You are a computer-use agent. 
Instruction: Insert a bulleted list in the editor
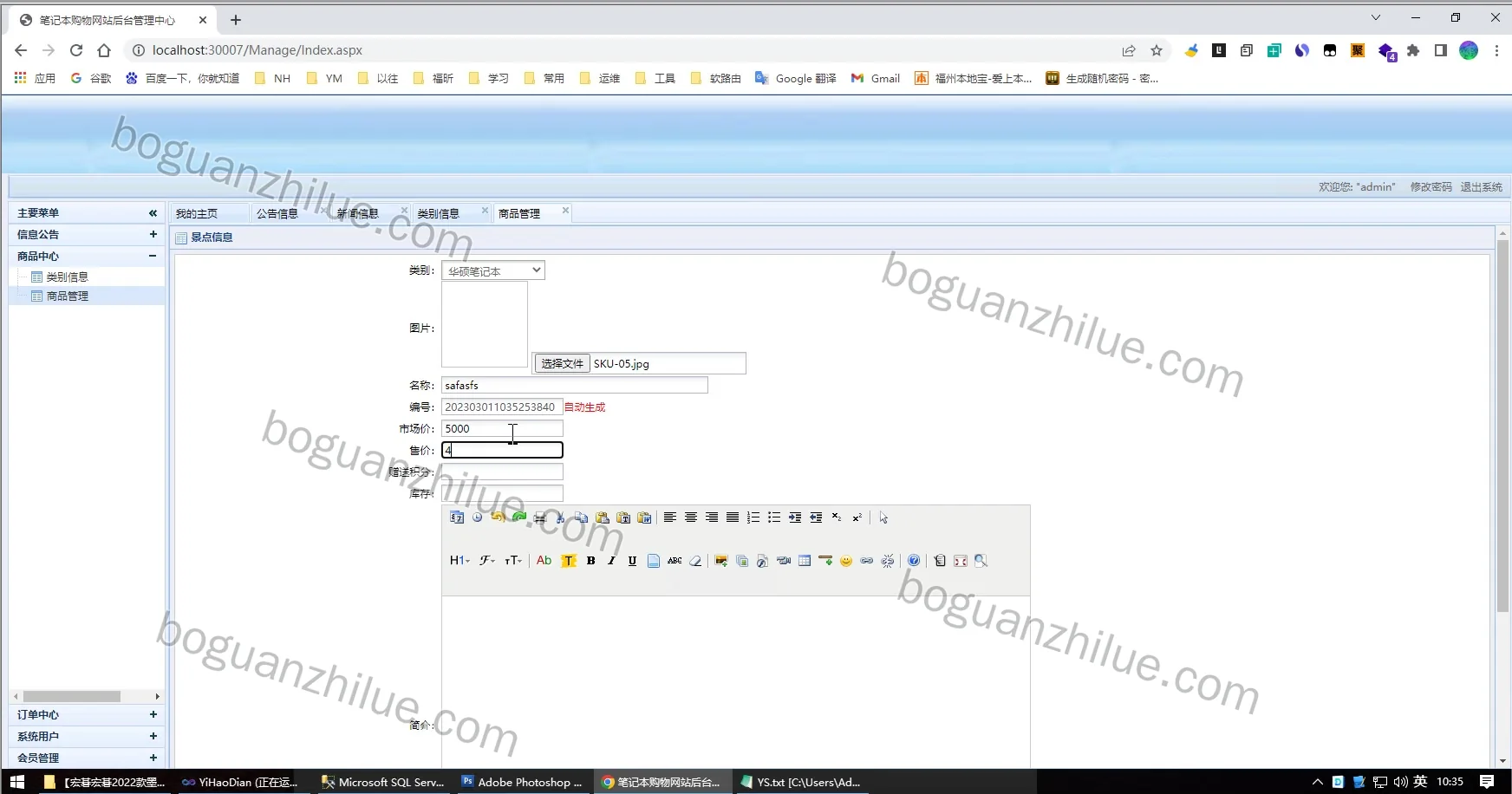tap(774, 517)
